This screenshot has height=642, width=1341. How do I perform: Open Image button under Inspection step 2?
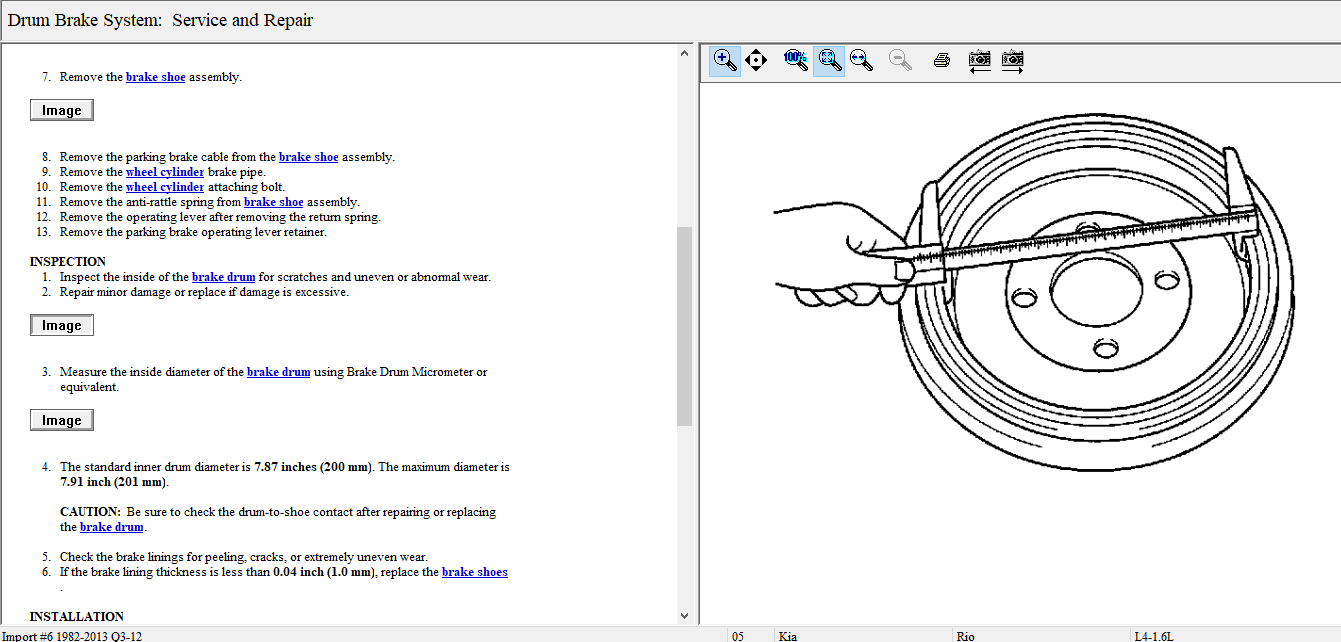coord(62,325)
